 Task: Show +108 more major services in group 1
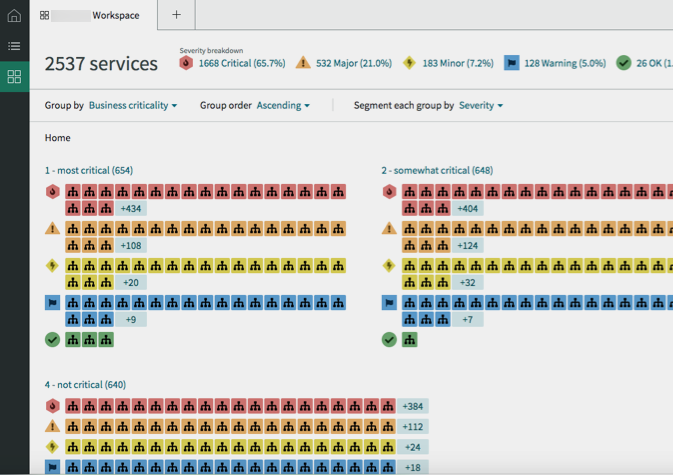(x=131, y=246)
